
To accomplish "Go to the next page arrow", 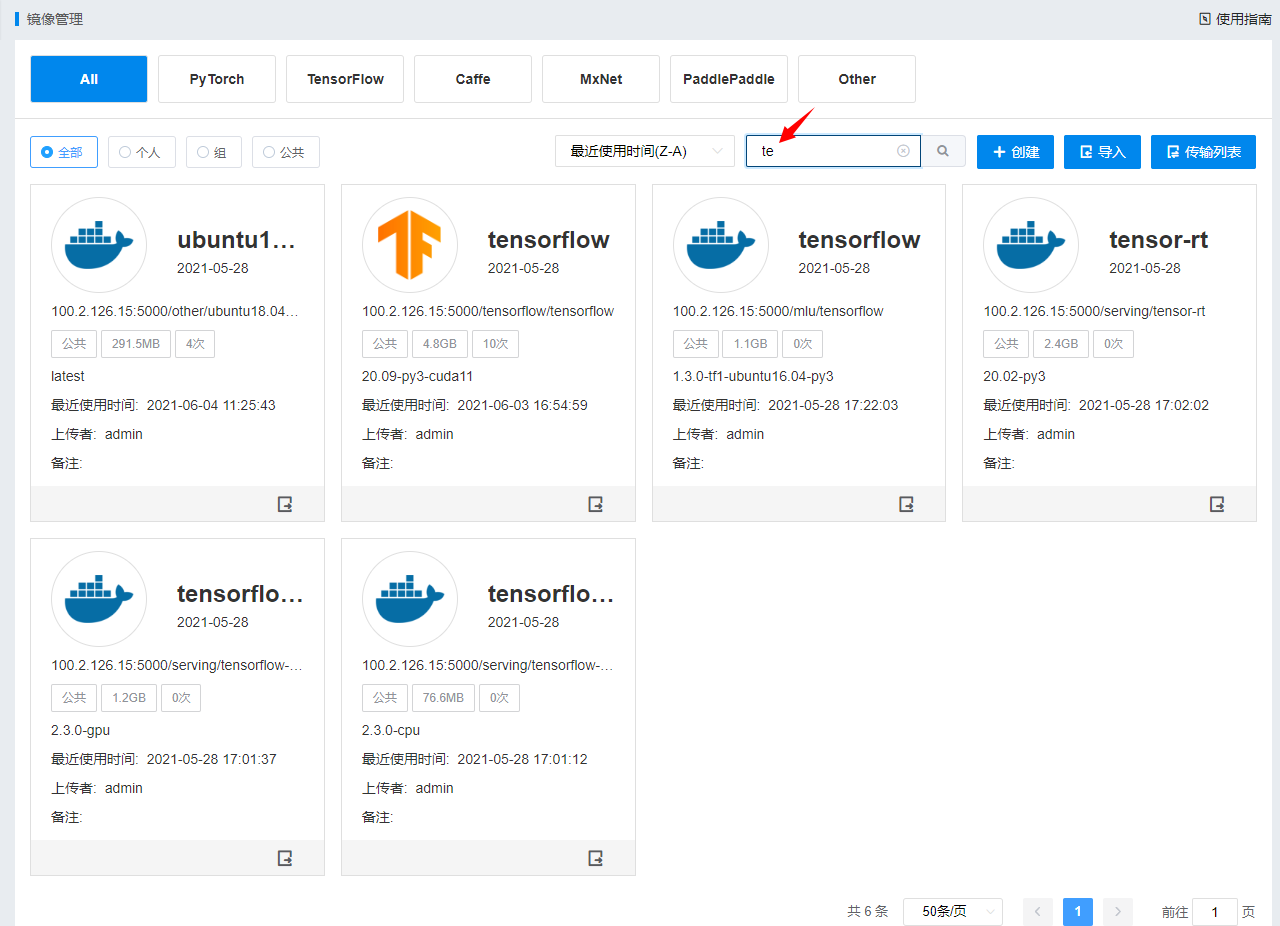I will coord(1117,912).
